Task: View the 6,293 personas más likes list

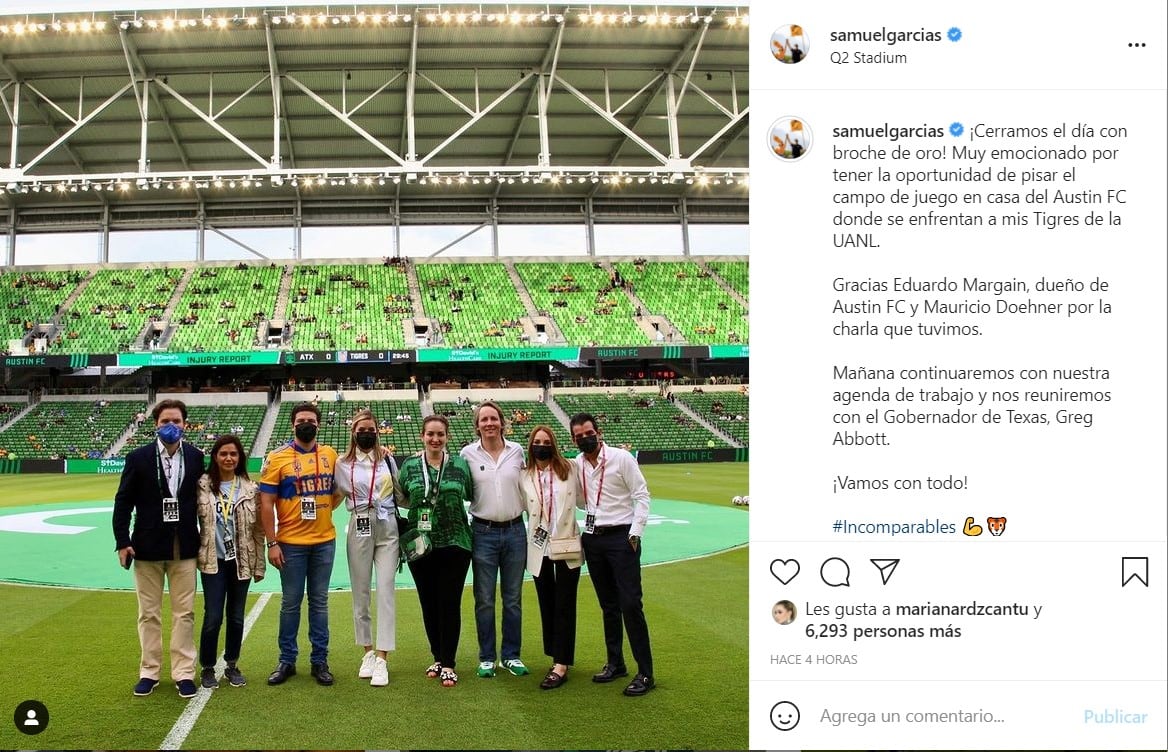Action: pos(883,631)
